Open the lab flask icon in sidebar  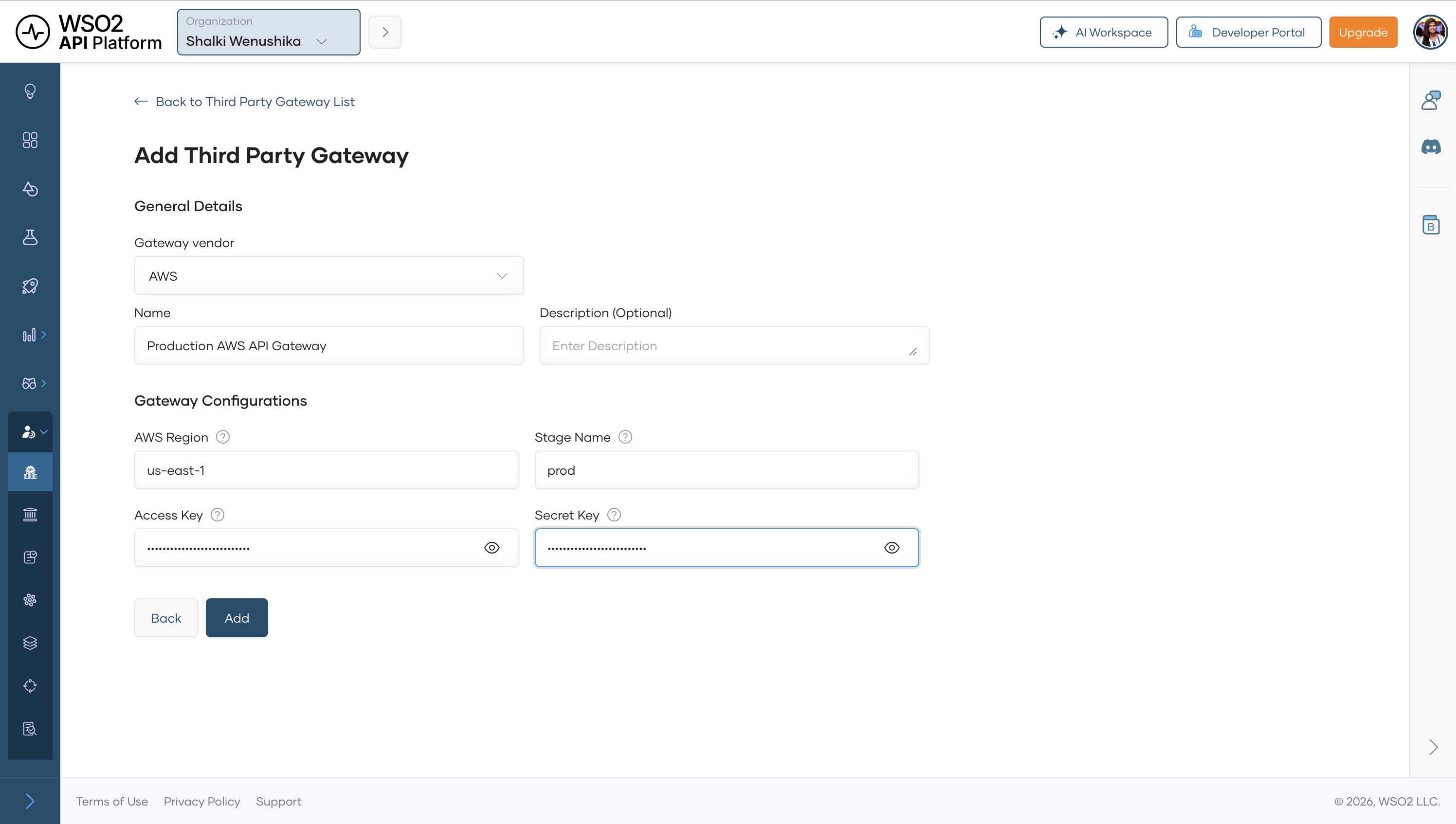coord(30,237)
